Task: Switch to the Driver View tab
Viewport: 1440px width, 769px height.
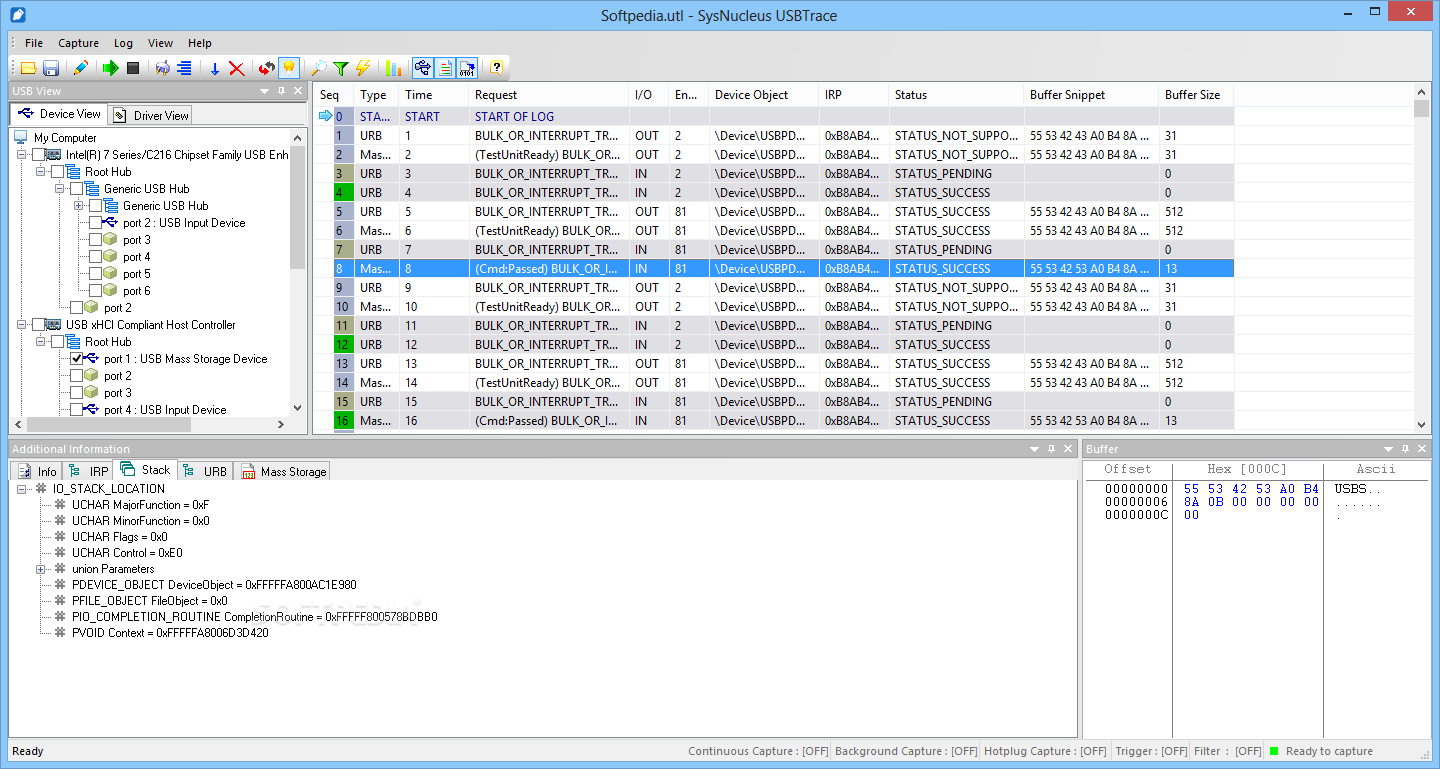Action: point(150,115)
